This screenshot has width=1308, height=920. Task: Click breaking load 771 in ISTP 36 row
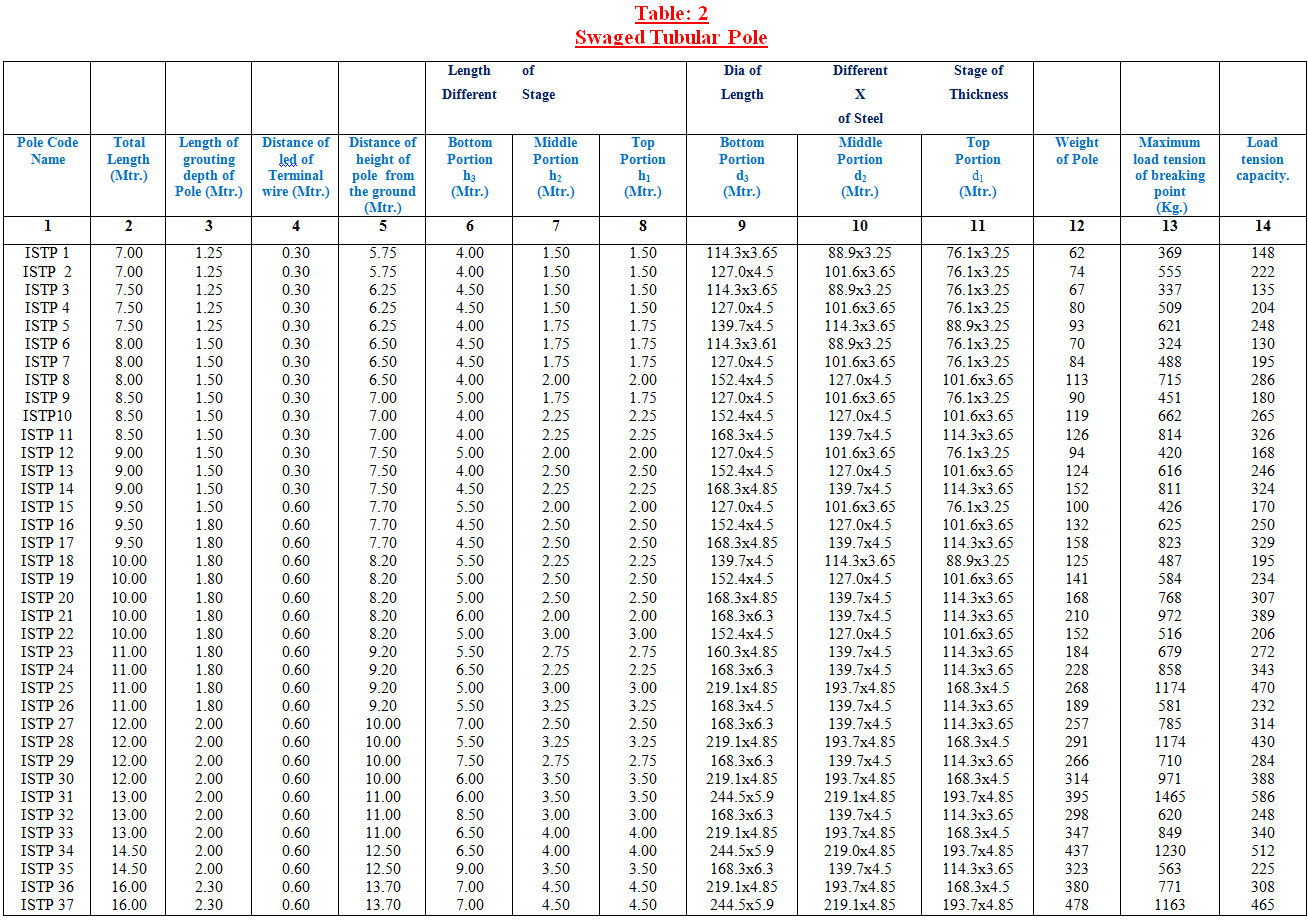pyautogui.click(x=1170, y=888)
